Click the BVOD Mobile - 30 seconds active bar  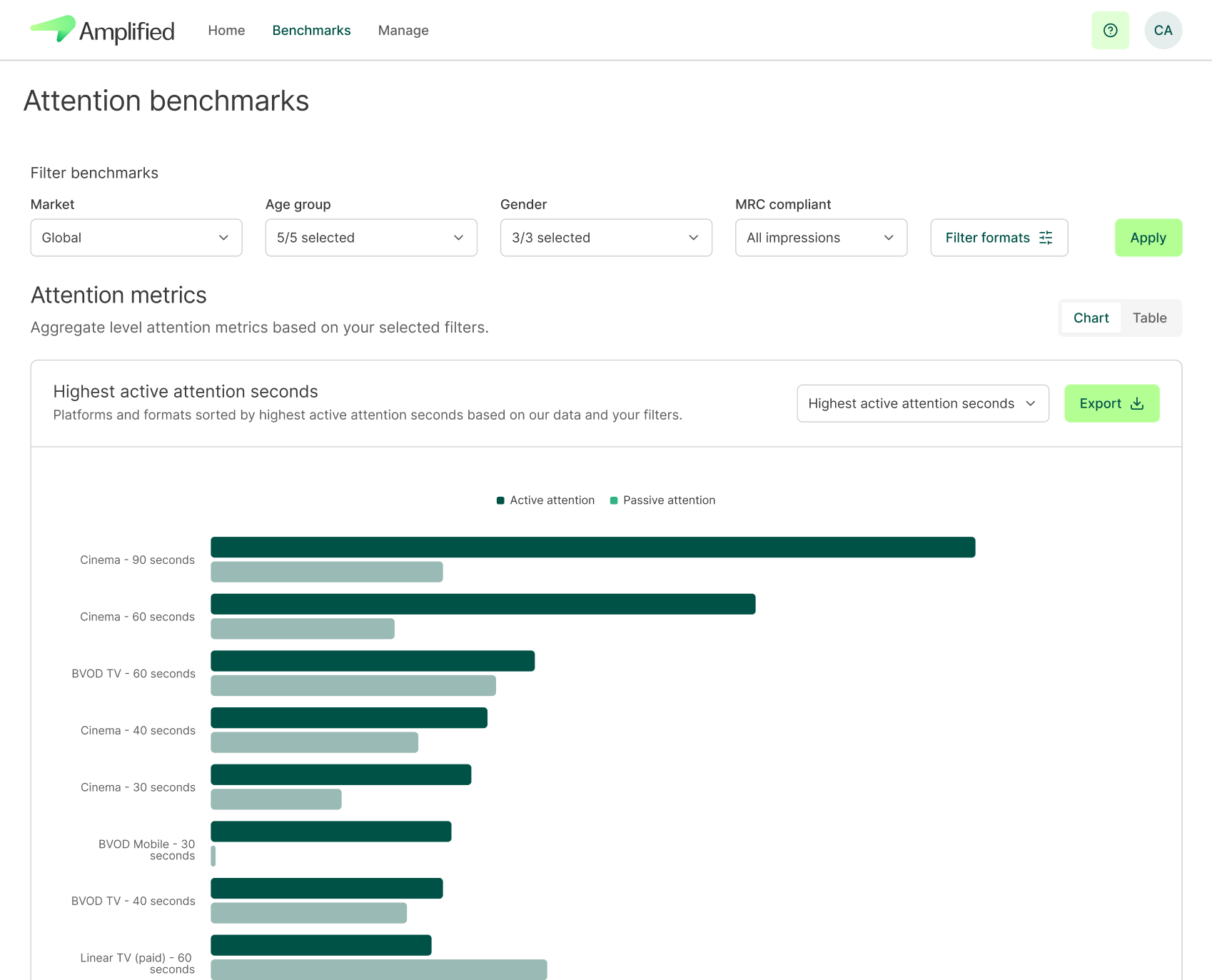click(330, 832)
